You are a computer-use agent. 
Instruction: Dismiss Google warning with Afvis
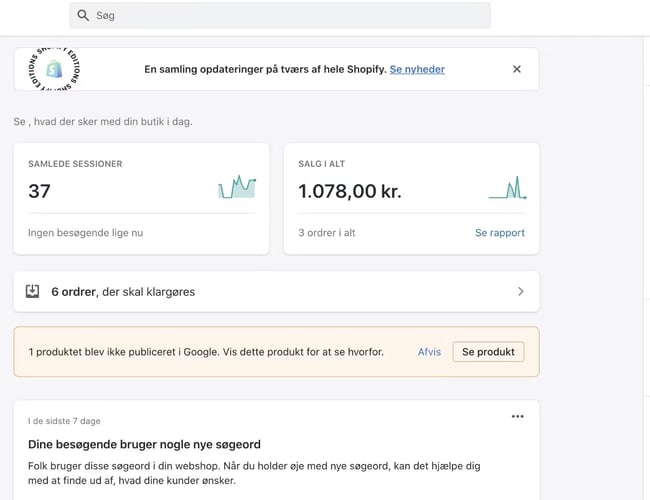429,352
